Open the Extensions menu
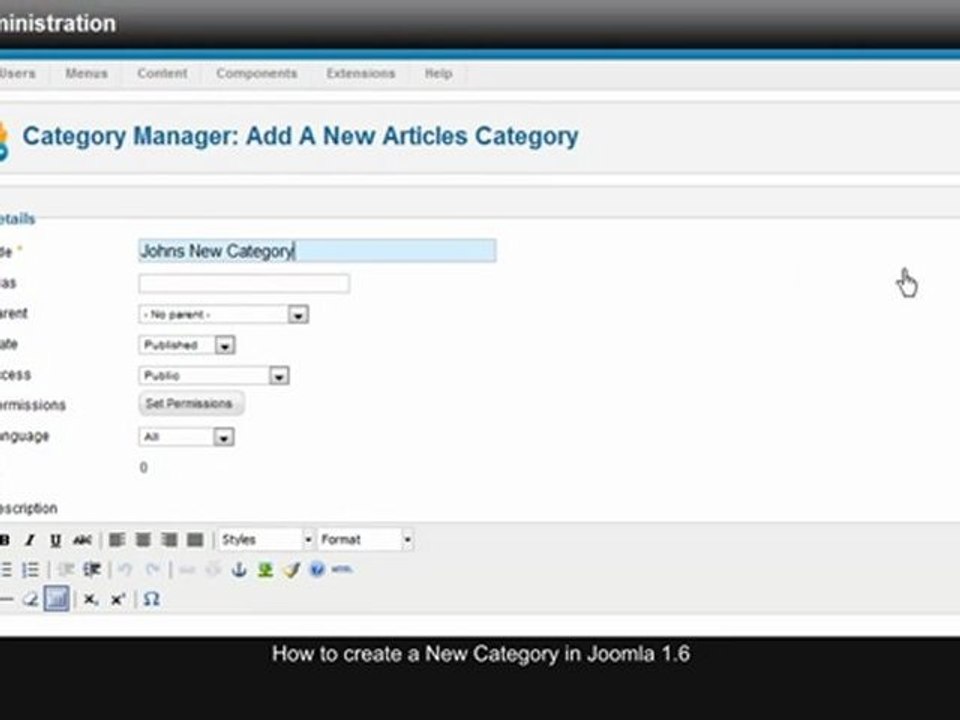960x720 pixels. tap(361, 73)
